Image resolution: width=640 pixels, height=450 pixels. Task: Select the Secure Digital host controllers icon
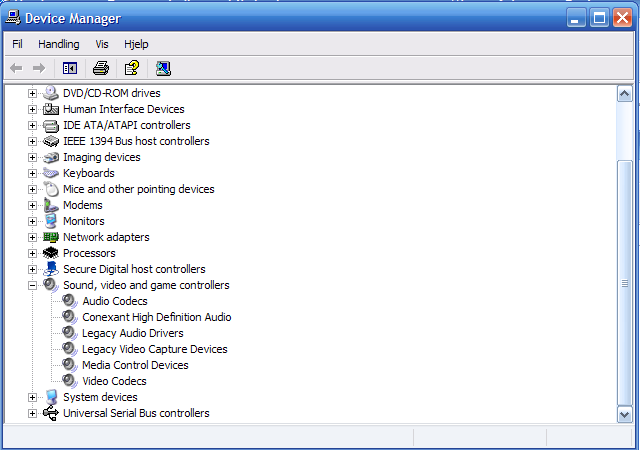tap(51, 269)
